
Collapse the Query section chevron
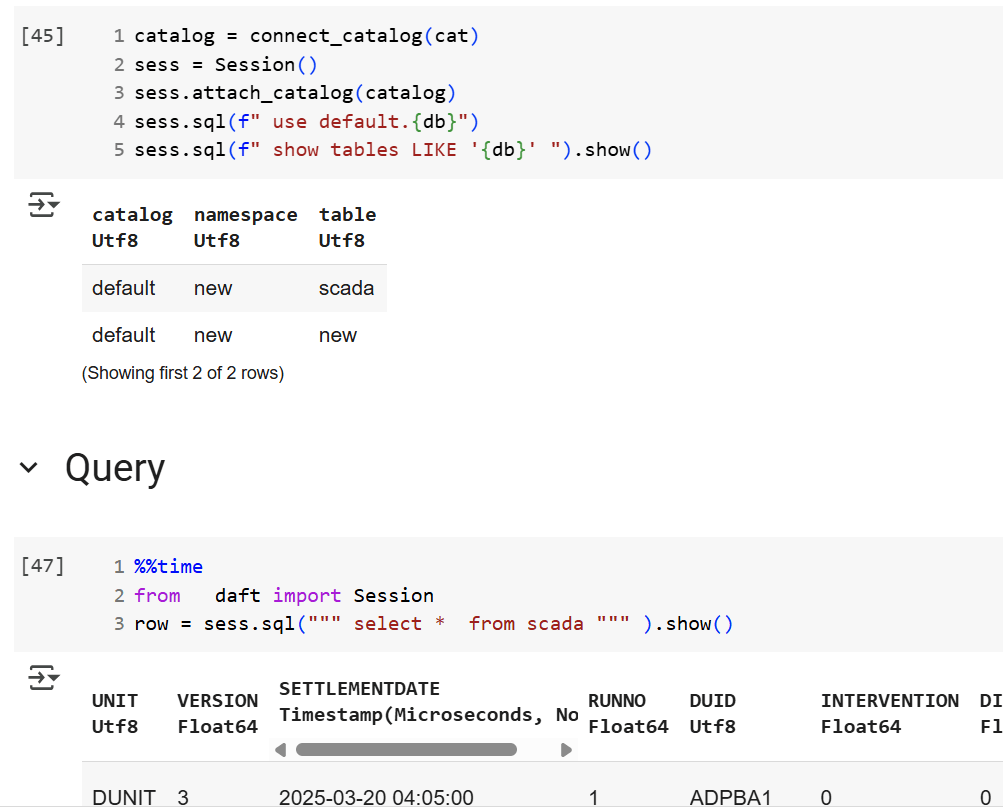tap(29, 468)
